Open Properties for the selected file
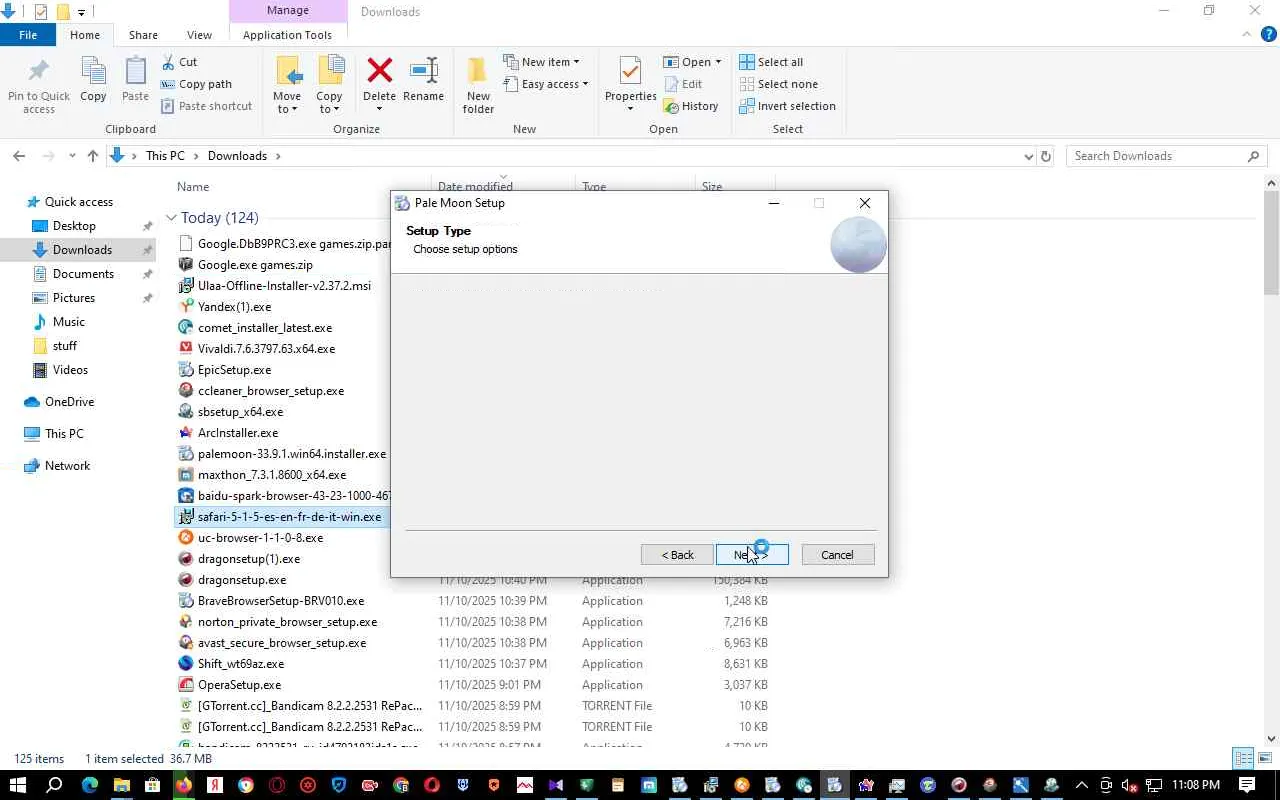Image resolution: width=1280 pixels, height=800 pixels. (x=630, y=85)
